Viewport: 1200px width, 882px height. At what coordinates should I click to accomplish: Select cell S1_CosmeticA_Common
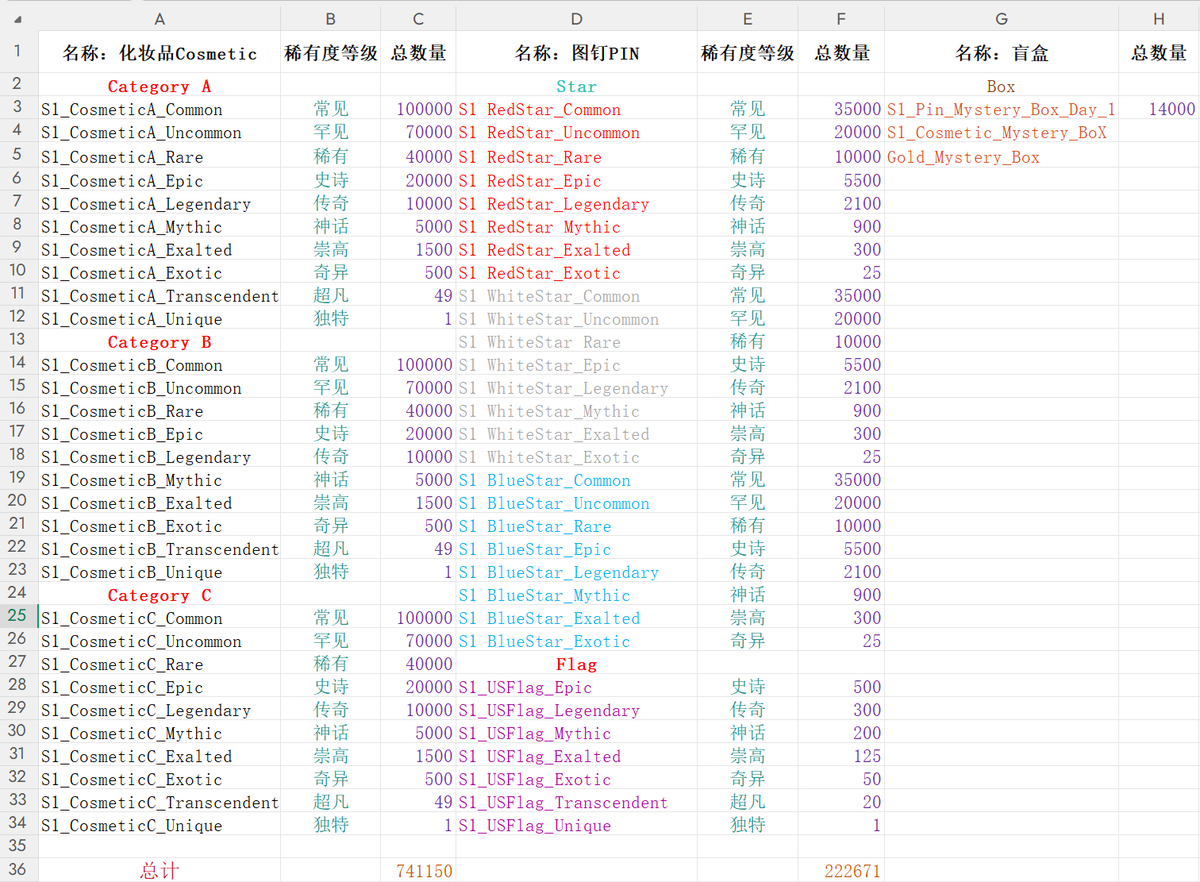tap(160, 110)
